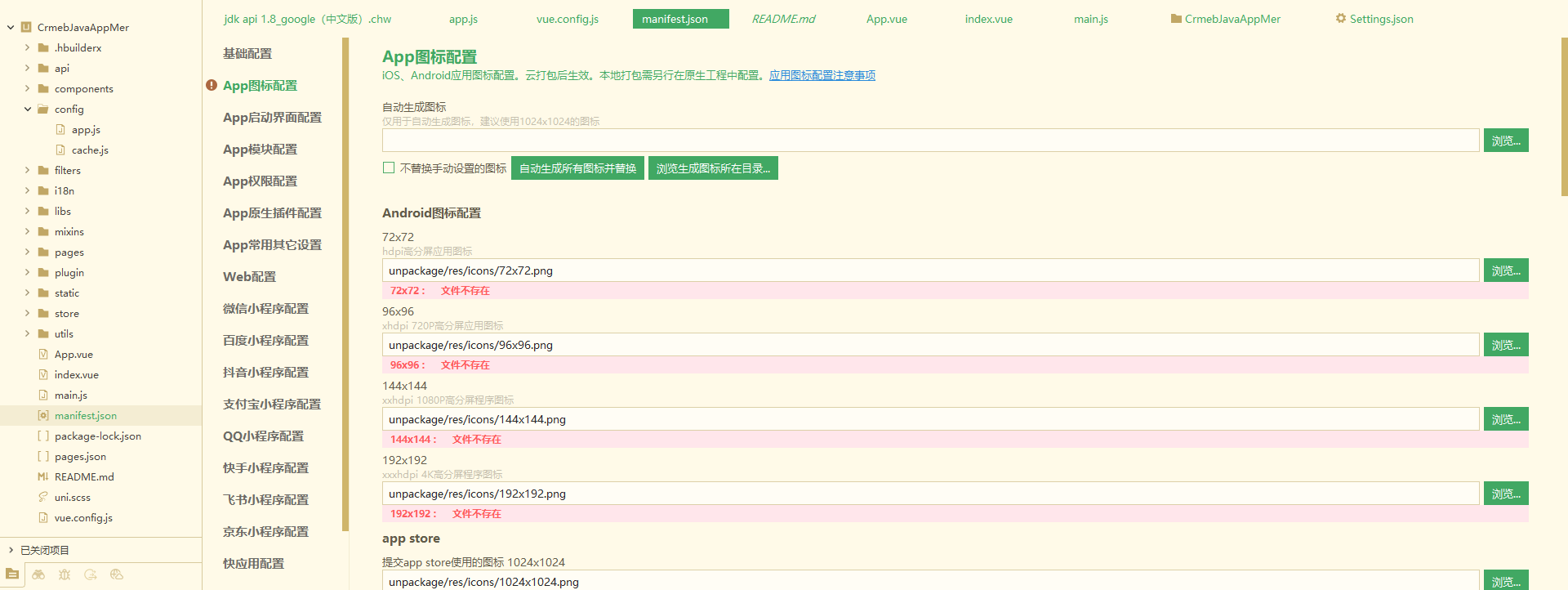Open 基础配置 manifest section
The image size is (1568, 590).
tap(247, 53)
